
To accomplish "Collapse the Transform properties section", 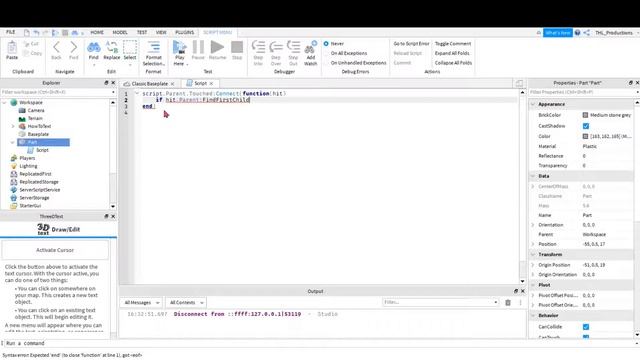I will pos(533,254).
